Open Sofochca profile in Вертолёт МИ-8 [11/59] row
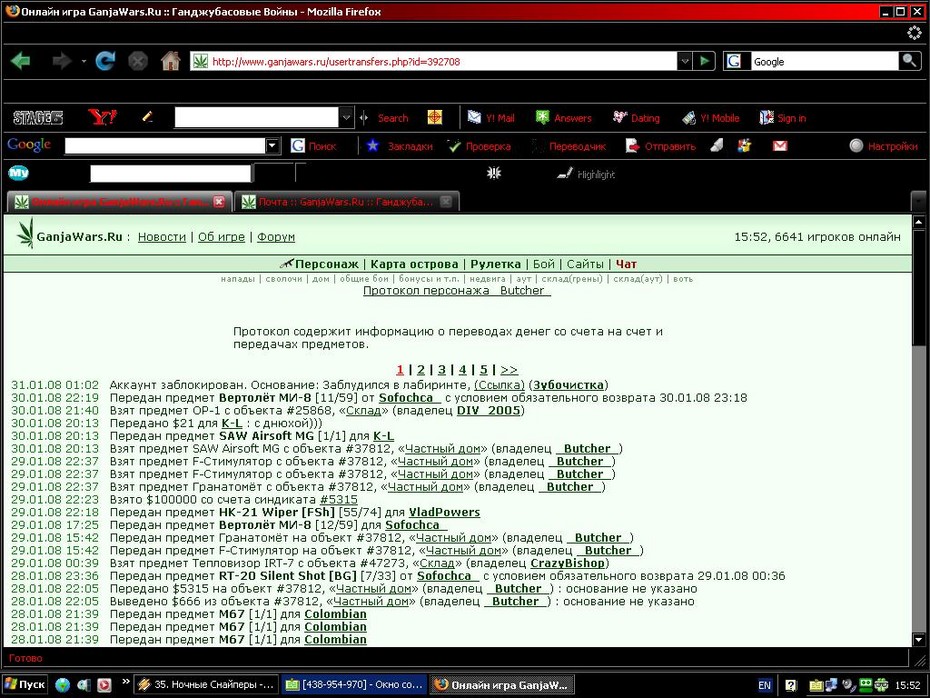This screenshot has height=698, width=930. 409,398
